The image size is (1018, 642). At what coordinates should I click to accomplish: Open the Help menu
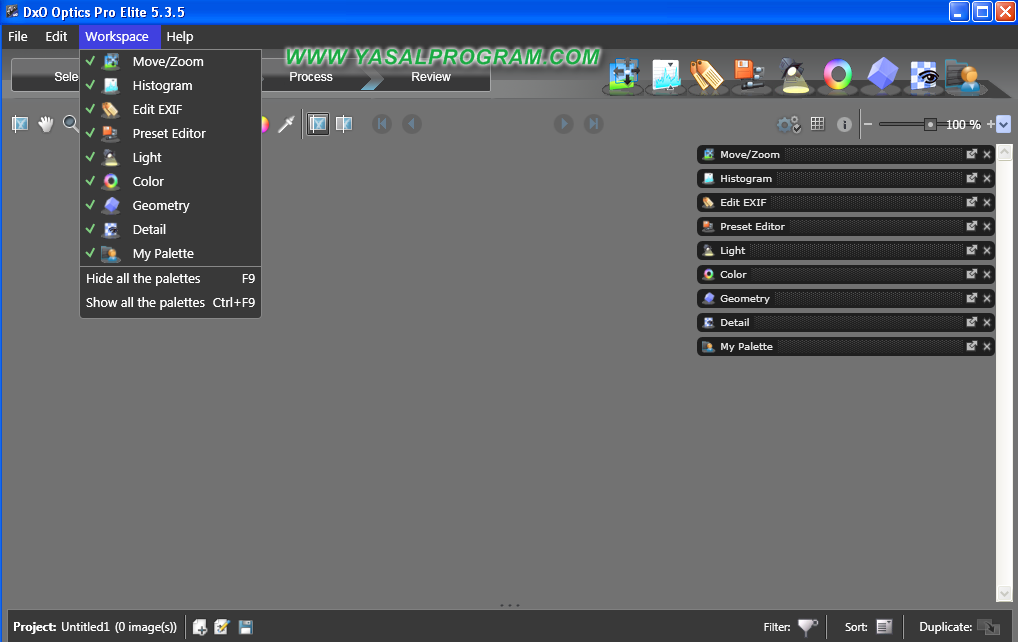[180, 37]
